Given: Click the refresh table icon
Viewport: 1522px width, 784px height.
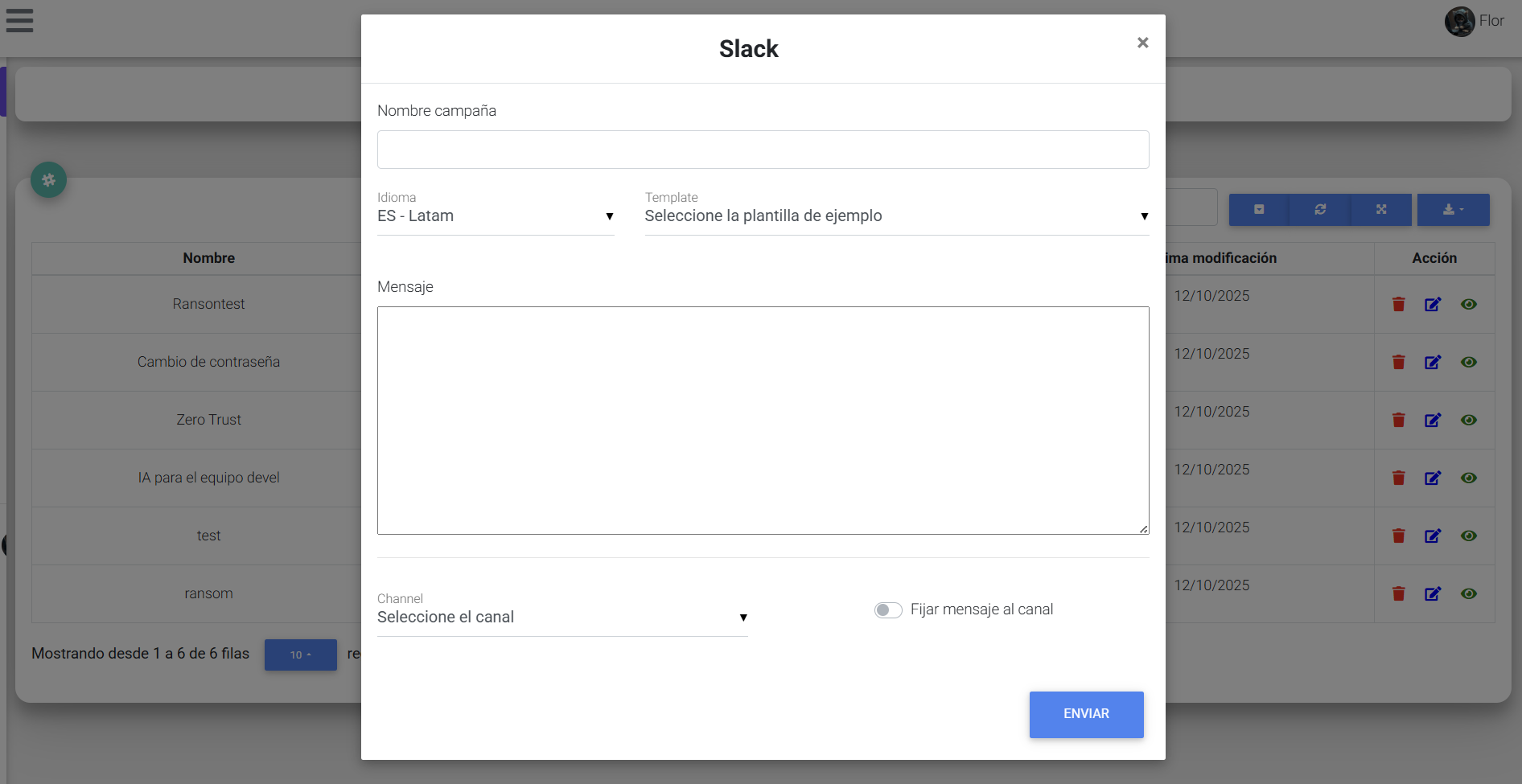Looking at the screenshot, I should [1320, 210].
